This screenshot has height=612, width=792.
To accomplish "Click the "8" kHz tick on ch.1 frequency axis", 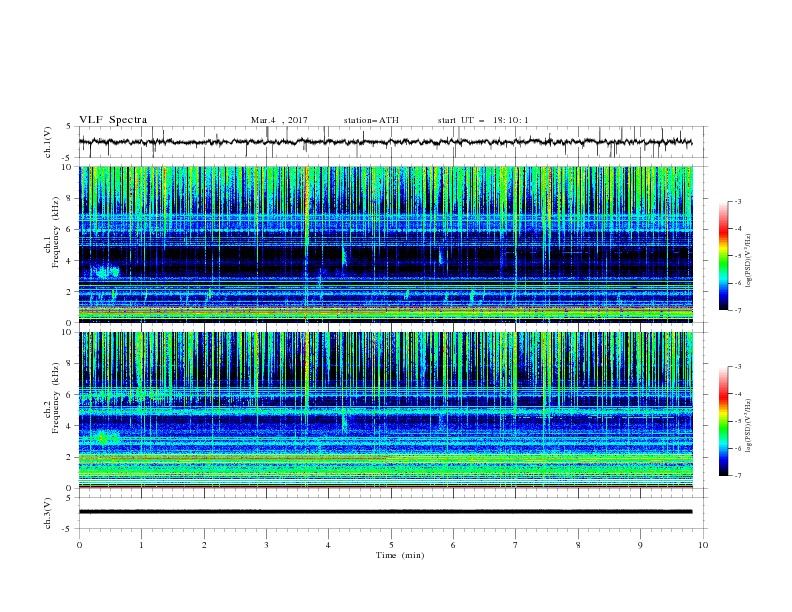I will pyautogui.click(x=69, y=198).
